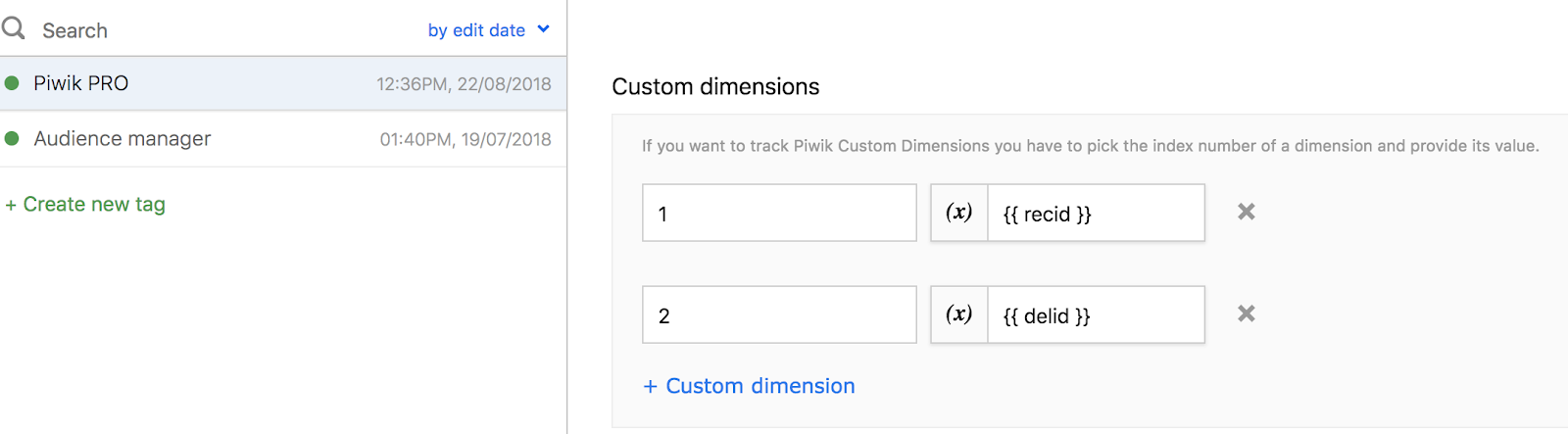The height and width of the screenshot is (434, 1568).
Task: Add another row with + Custom dimension
Action: (x=749, y=386)
